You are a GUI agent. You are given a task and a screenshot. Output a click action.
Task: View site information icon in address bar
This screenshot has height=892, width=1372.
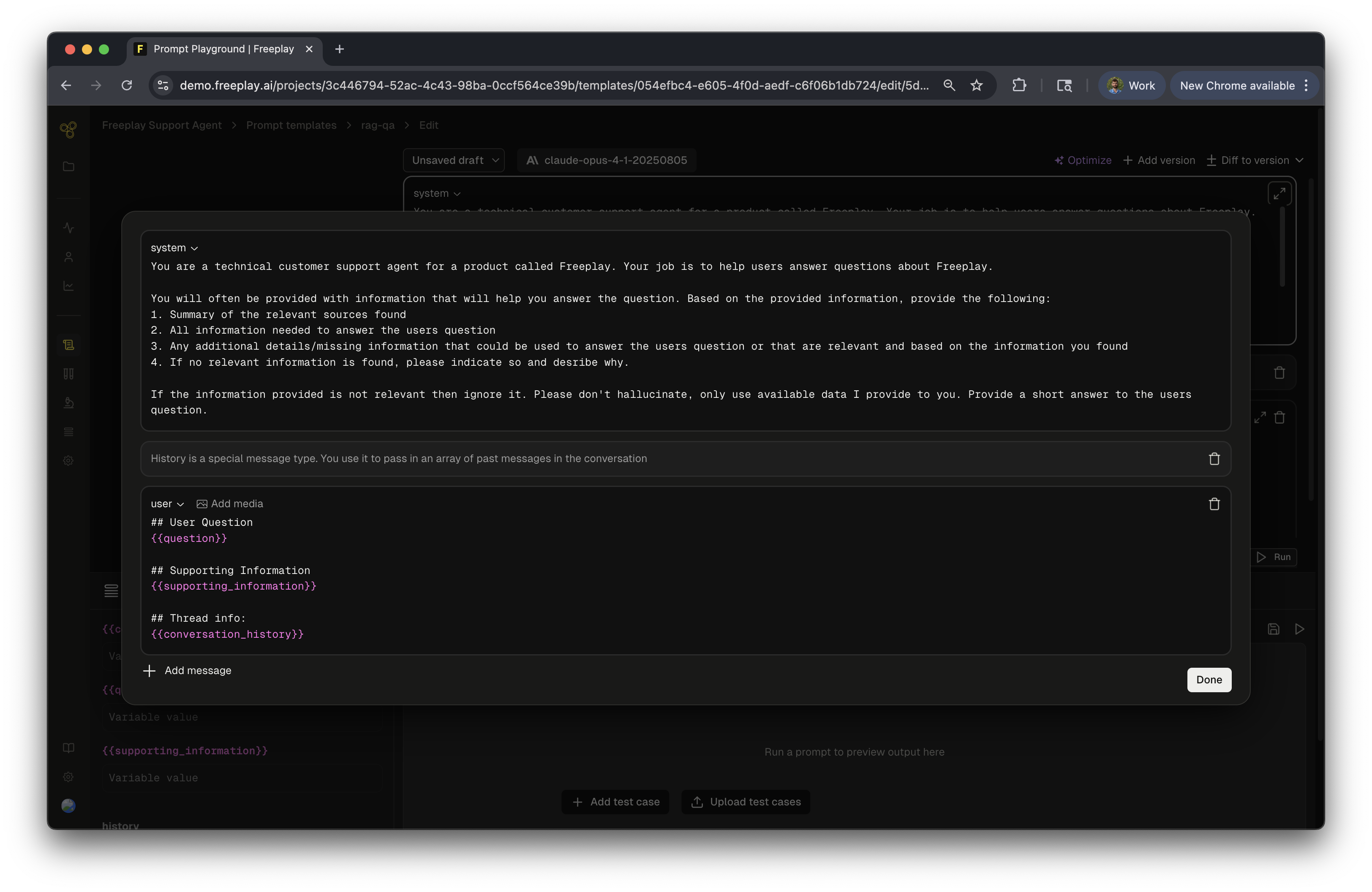163,85
